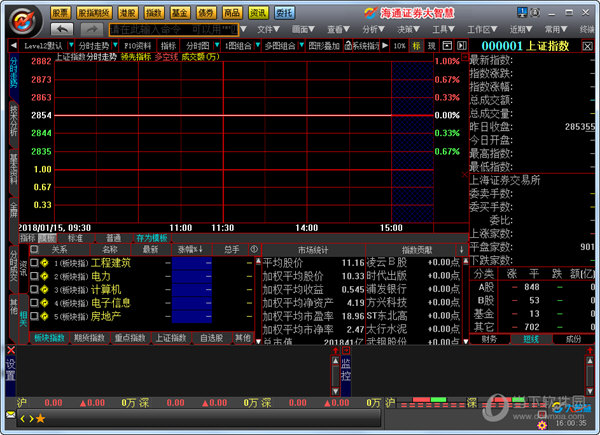Check the box for 房地产 row
This screenshot has height=435, width=600.
pos(34,316)
